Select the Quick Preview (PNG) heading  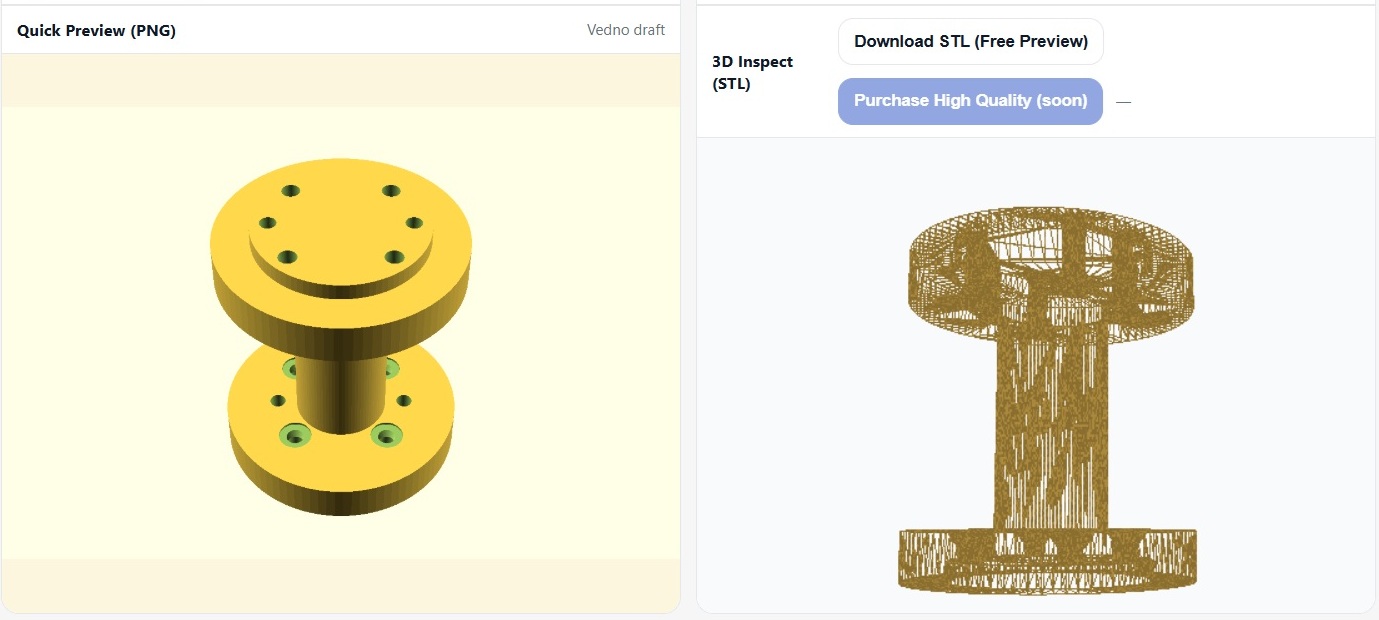96,30
